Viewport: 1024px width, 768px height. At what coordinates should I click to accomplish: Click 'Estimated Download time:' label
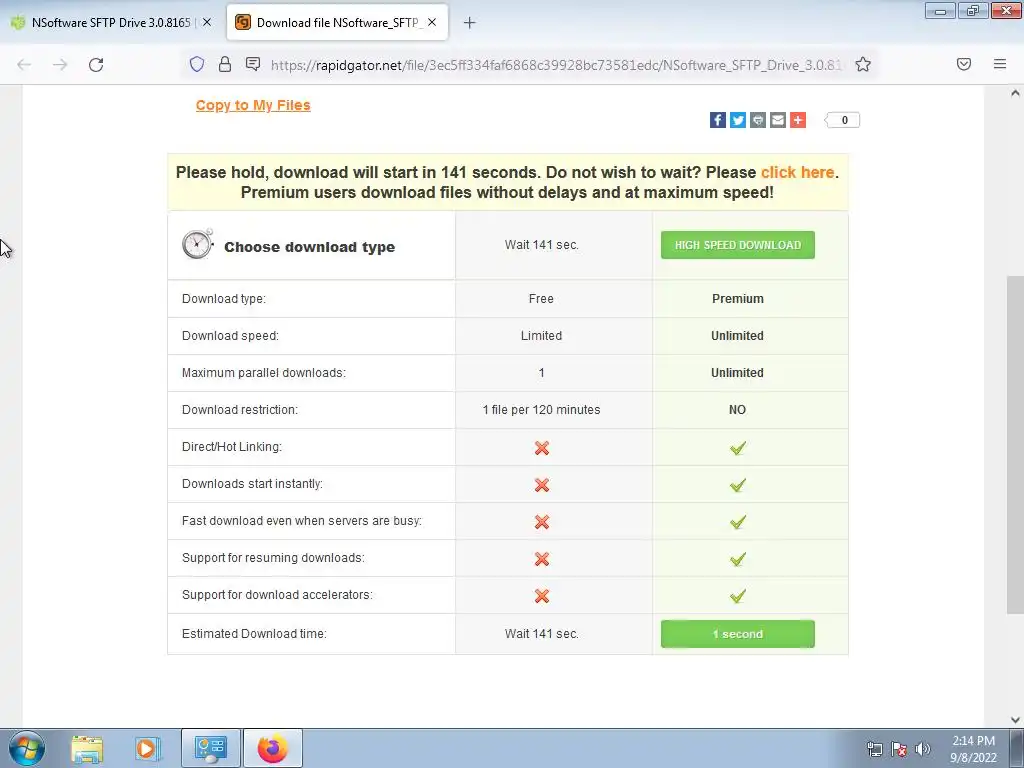254,634
